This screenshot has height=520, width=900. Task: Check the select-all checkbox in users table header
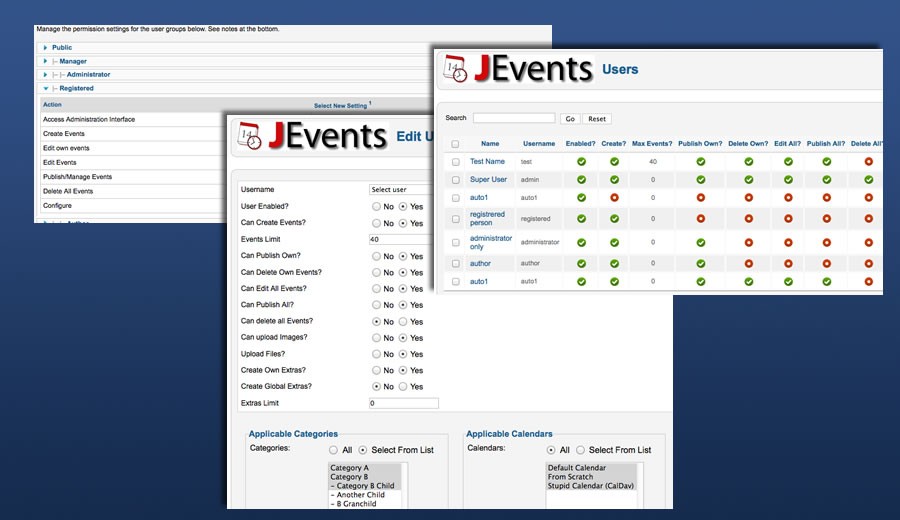coord(456,144)
